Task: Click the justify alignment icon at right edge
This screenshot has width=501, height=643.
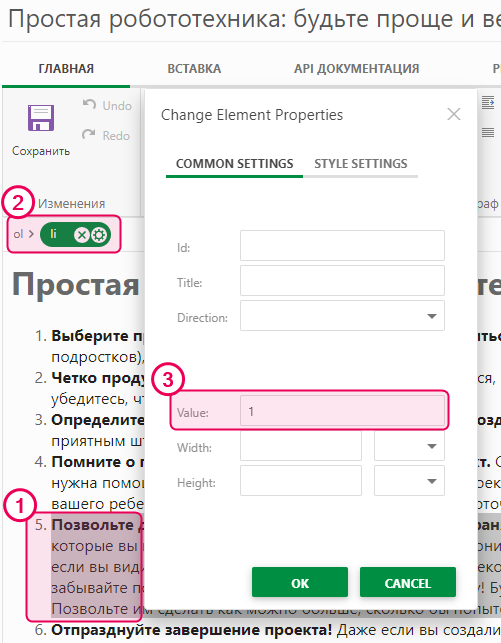Action: pos(488,132)
